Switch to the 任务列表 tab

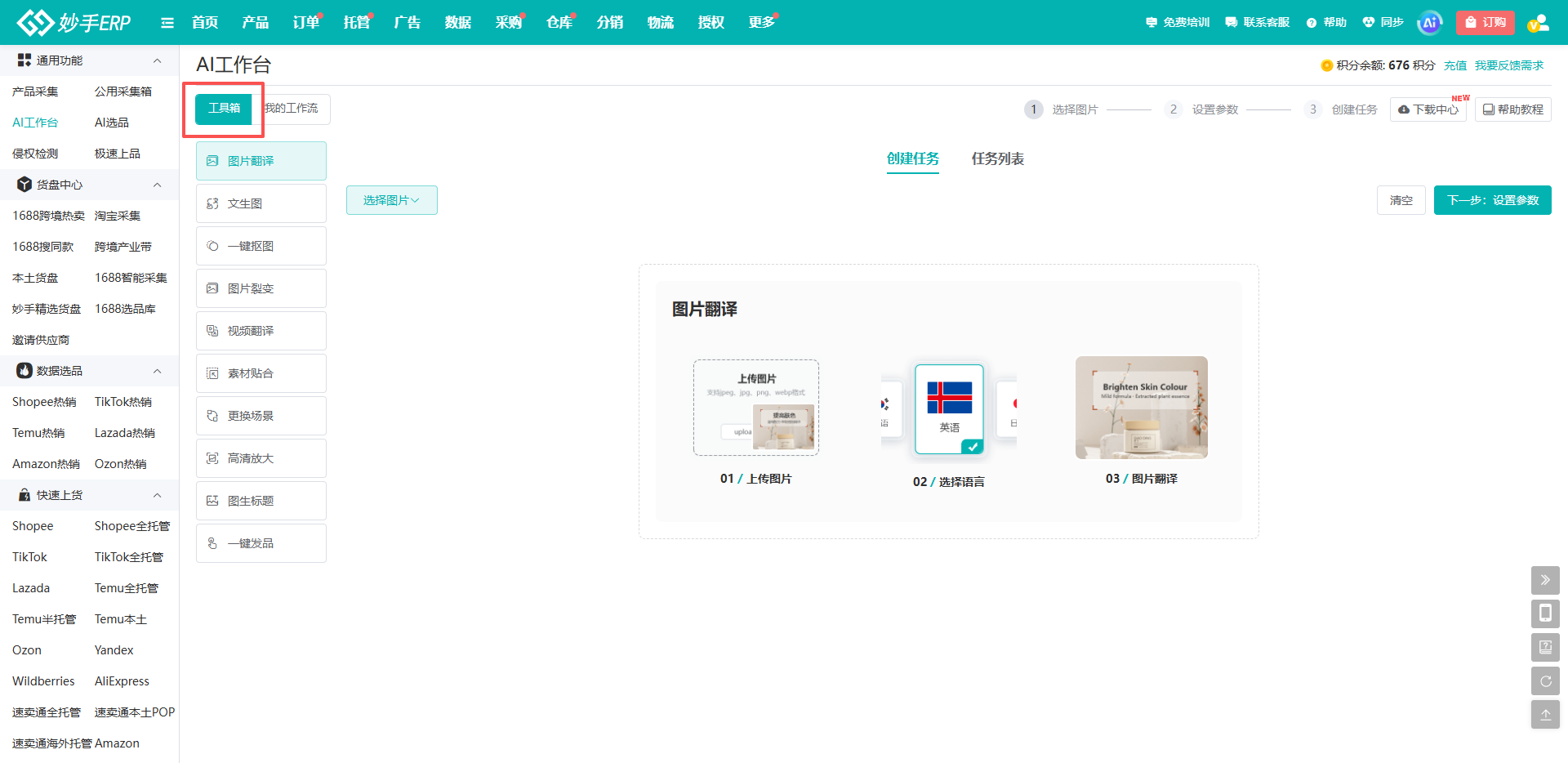[997, 158]
